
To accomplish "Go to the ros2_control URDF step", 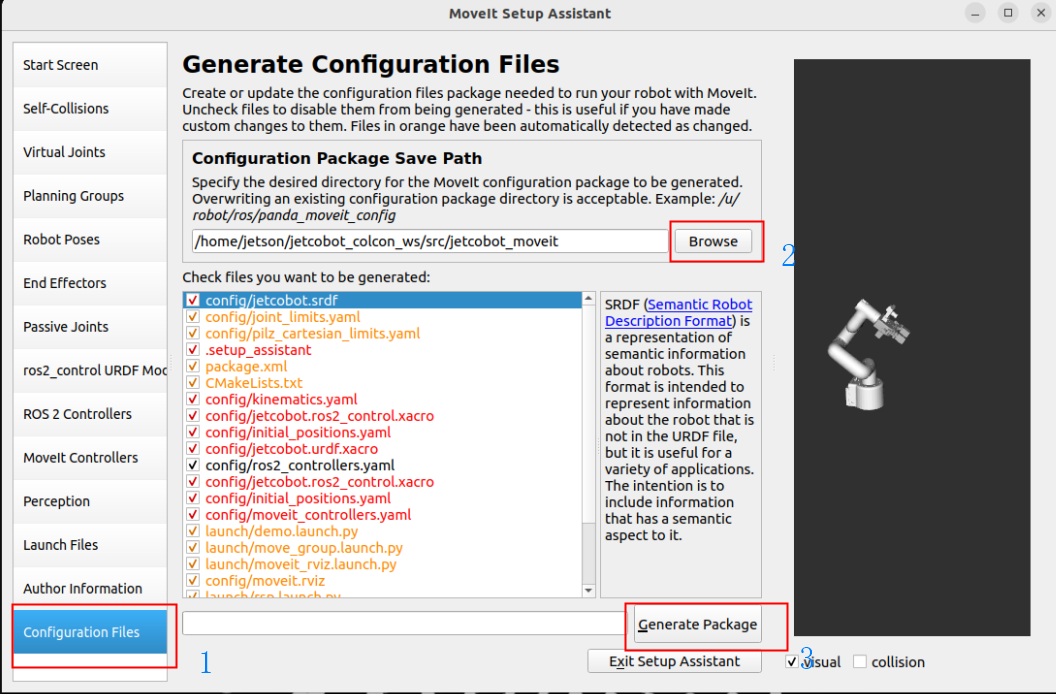I will pos(90,371).
